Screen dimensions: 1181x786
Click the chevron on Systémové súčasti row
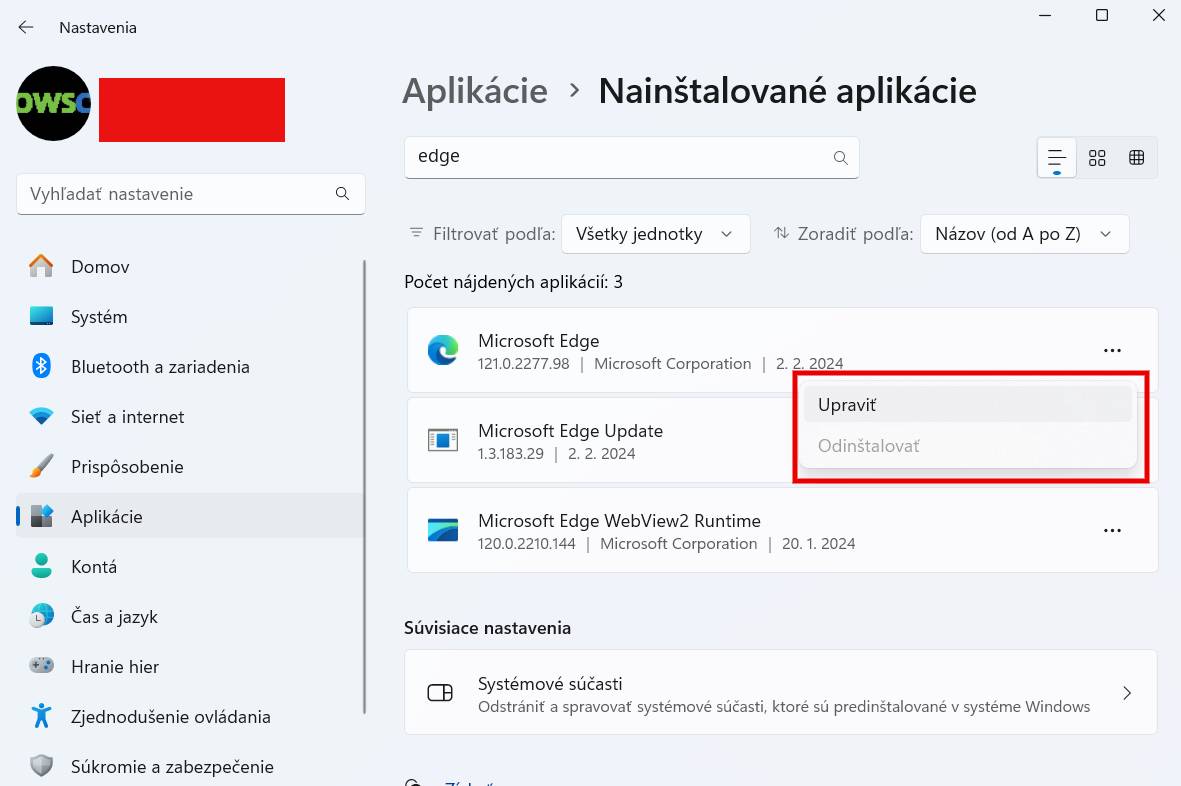click(1127, 693)
